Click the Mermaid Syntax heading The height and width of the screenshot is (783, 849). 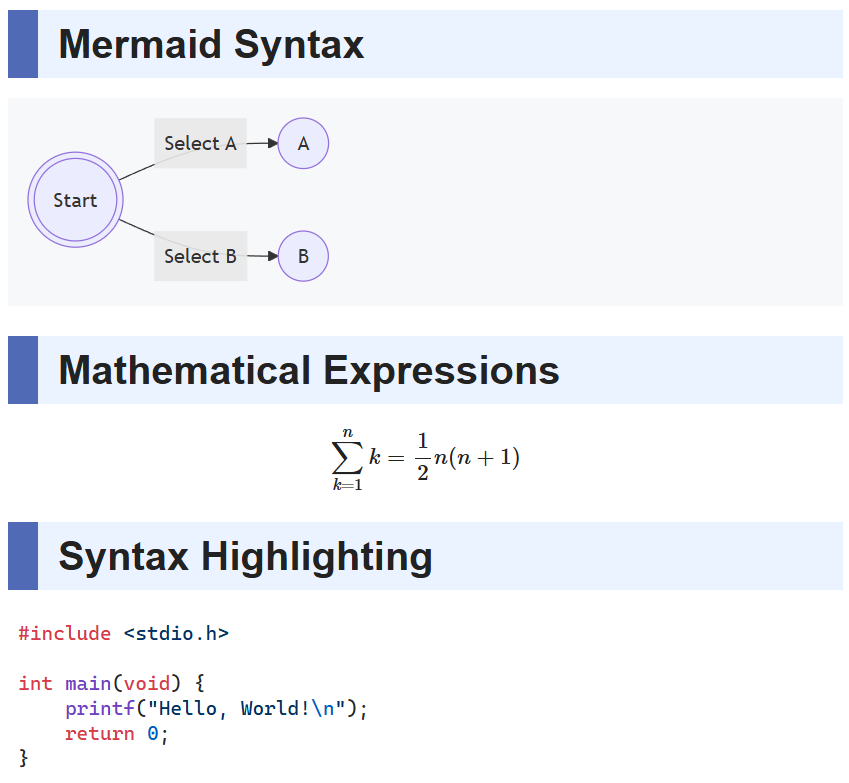(x=211, y=45)
